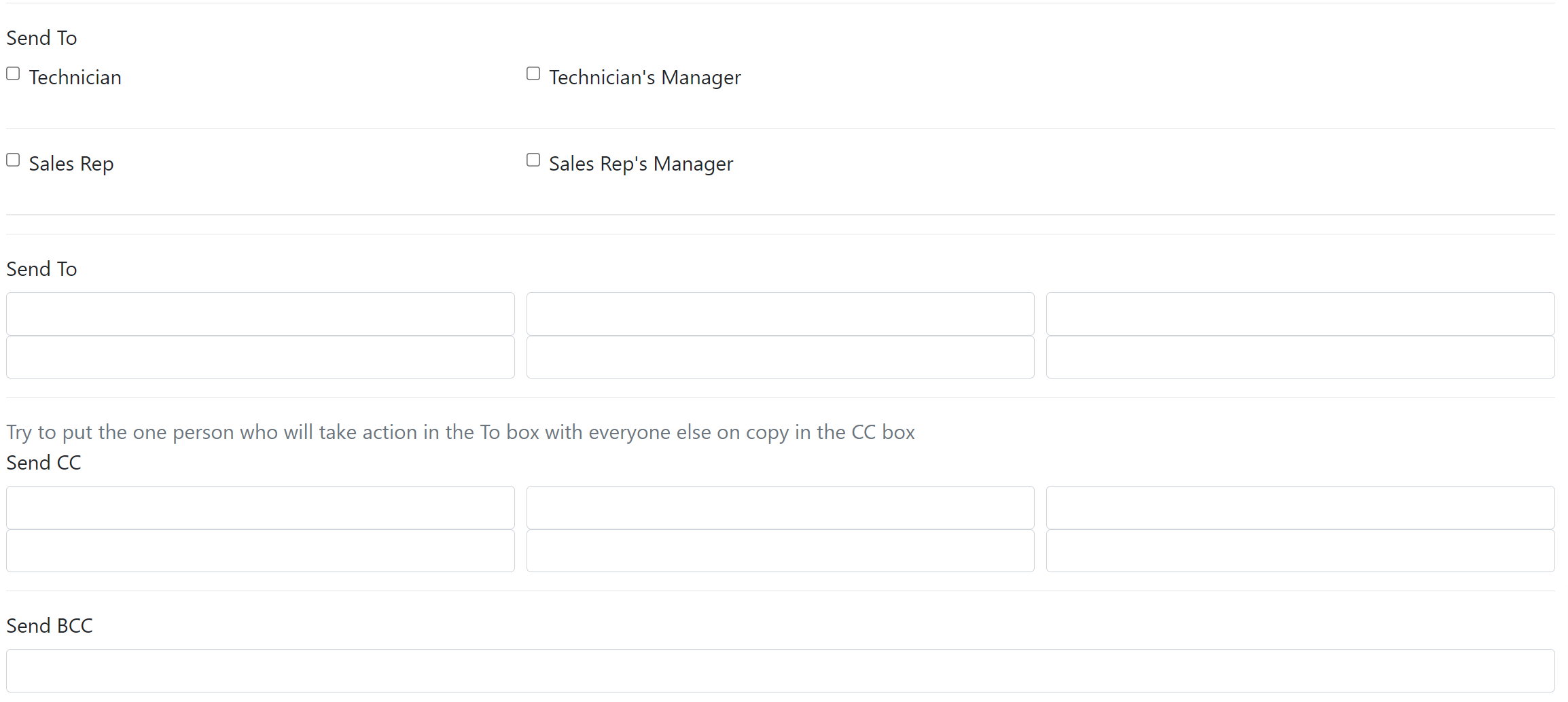Click the Sales Rep's Manager label

point(641,164)
